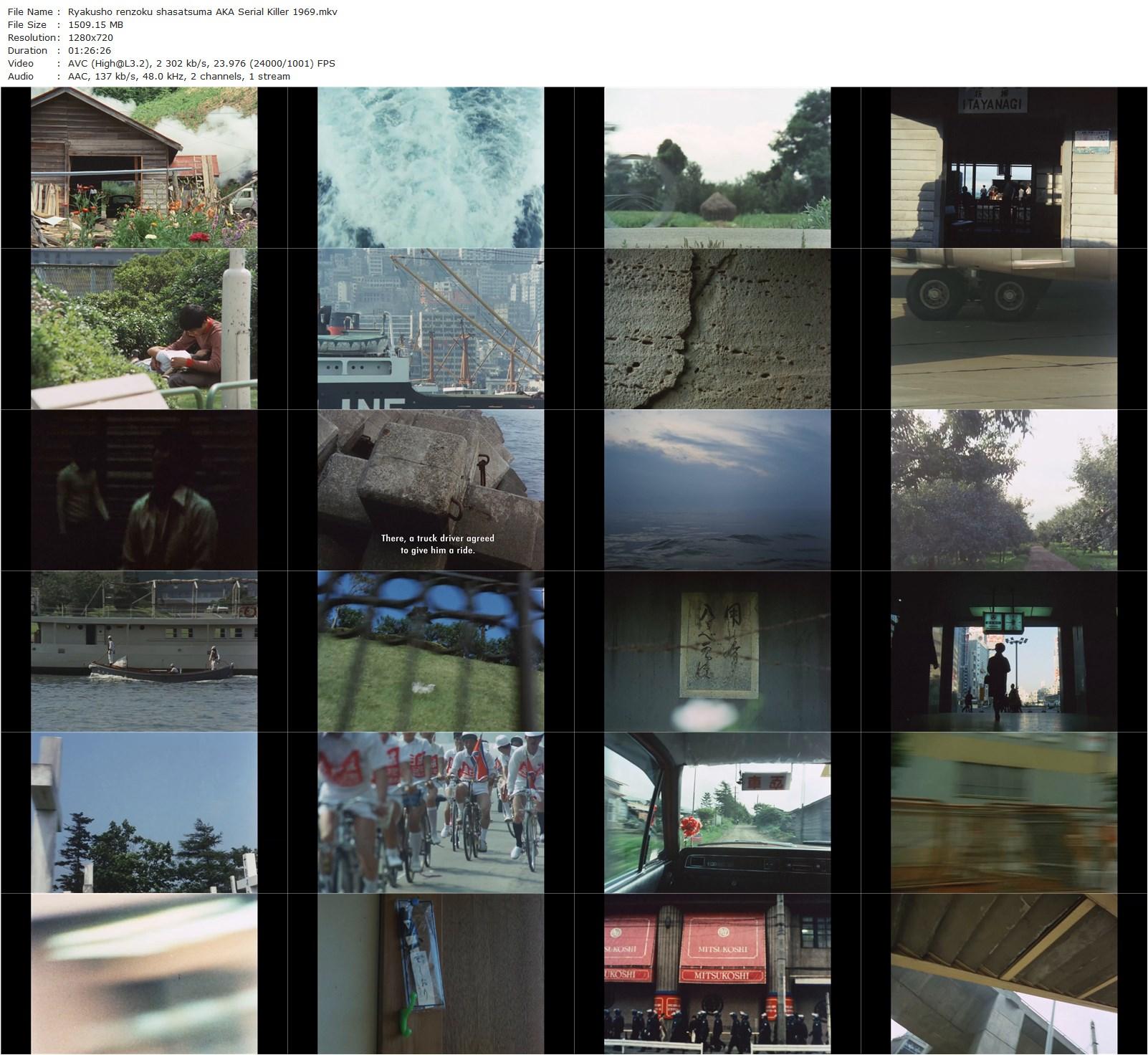
Task: Click the silhouette in station doorway thumbnail
Action: tap(1003, 651)
